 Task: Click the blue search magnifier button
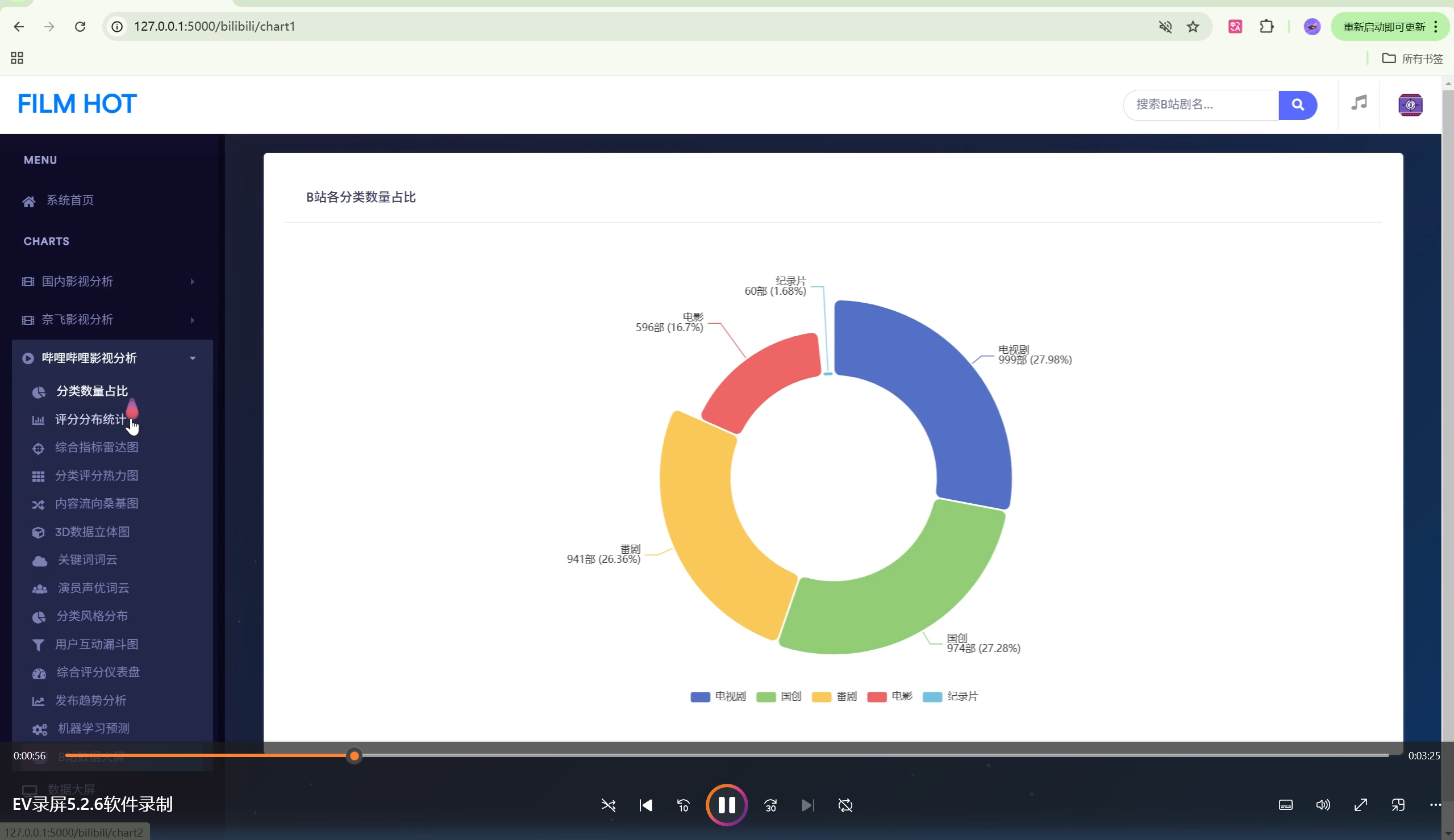tap(1297, 105)
